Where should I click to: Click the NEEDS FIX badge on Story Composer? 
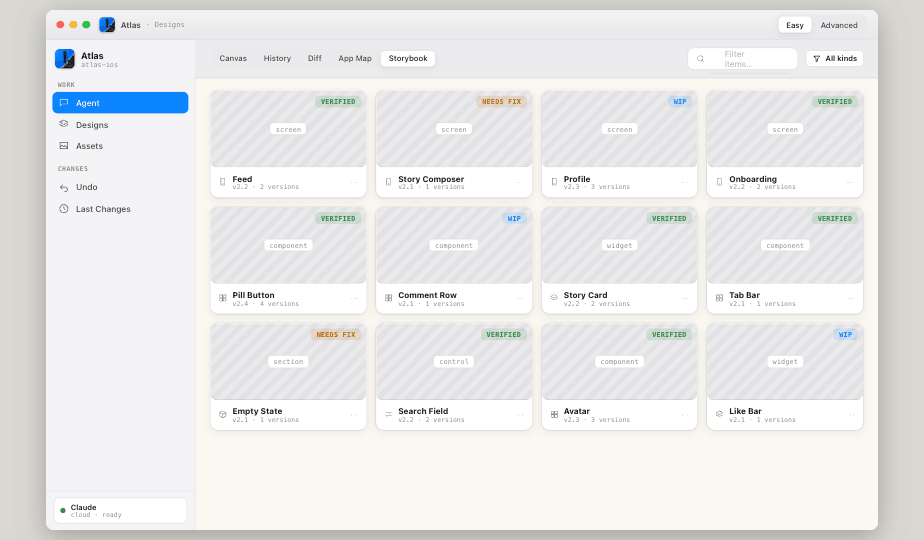[x=501, y=102]
